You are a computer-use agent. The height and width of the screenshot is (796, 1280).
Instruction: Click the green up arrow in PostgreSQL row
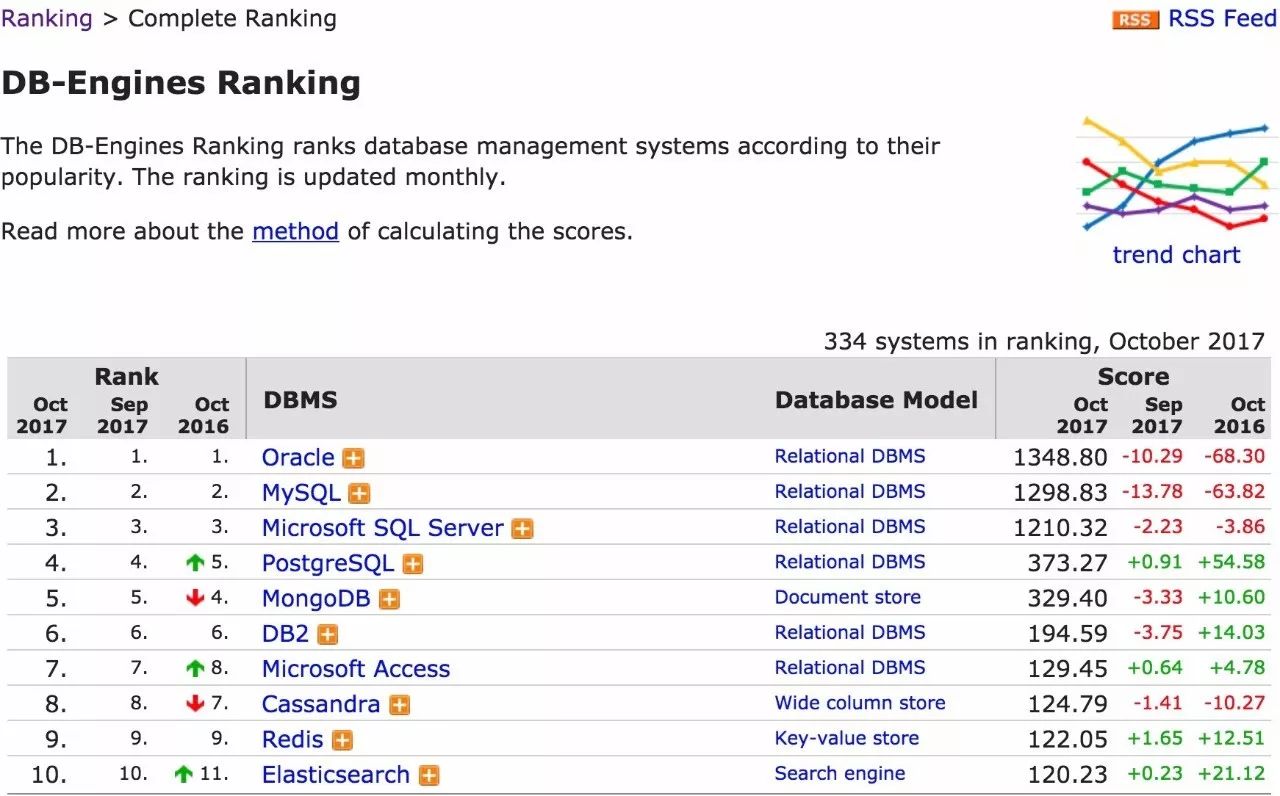(x=195, y=563)
